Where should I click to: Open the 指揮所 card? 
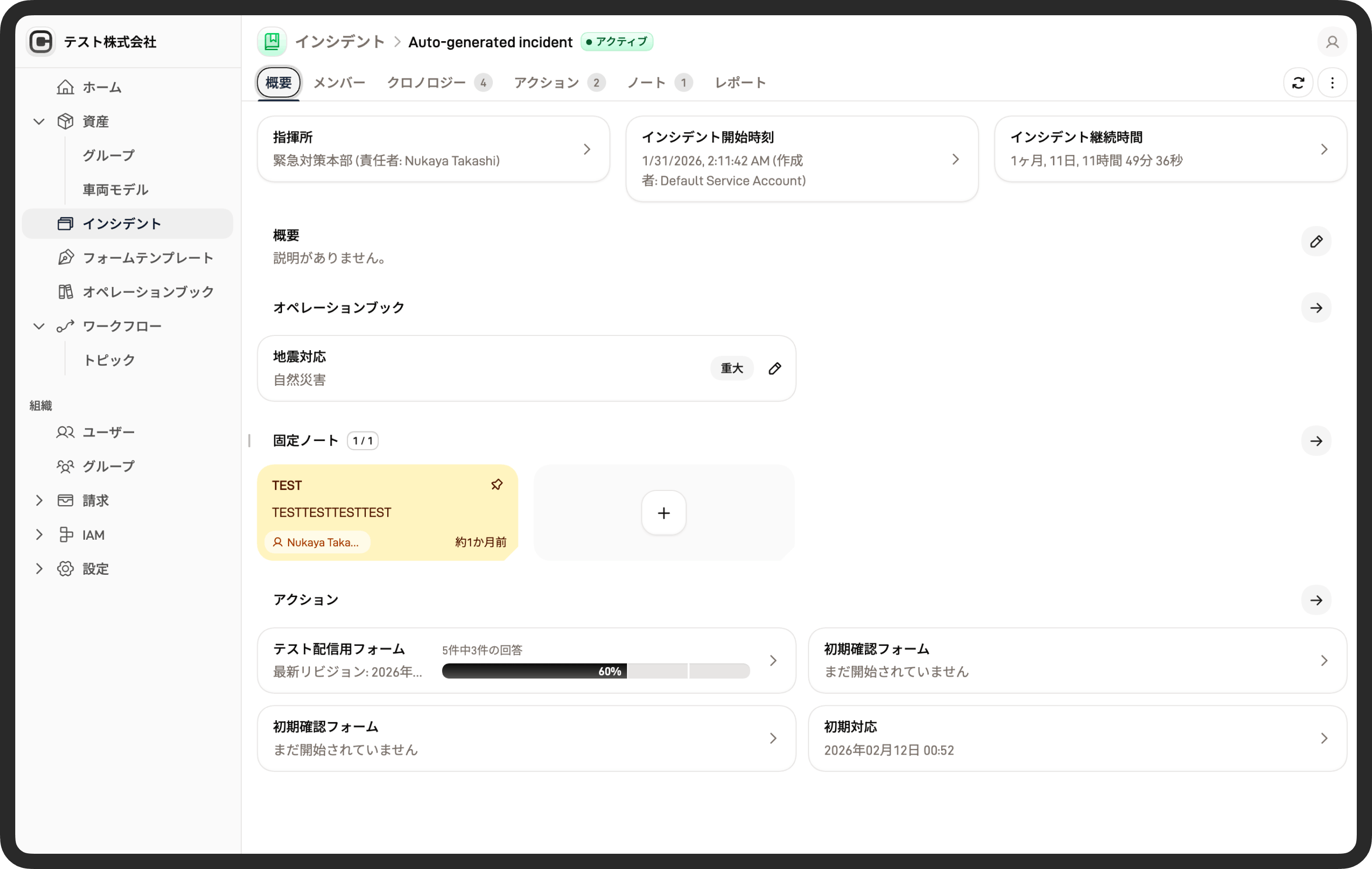click(433, 149)
